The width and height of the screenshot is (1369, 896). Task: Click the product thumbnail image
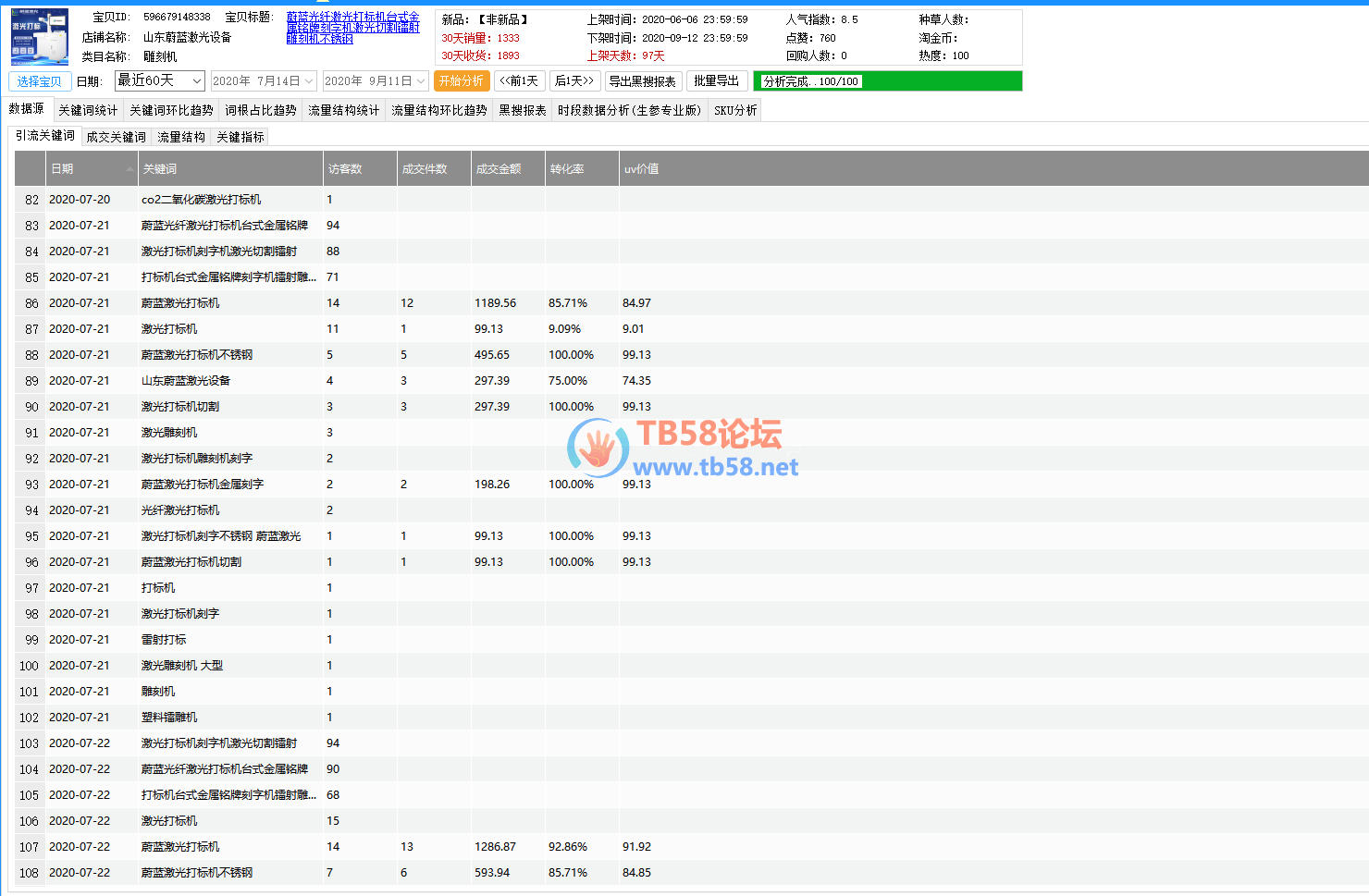pos(39,36)
